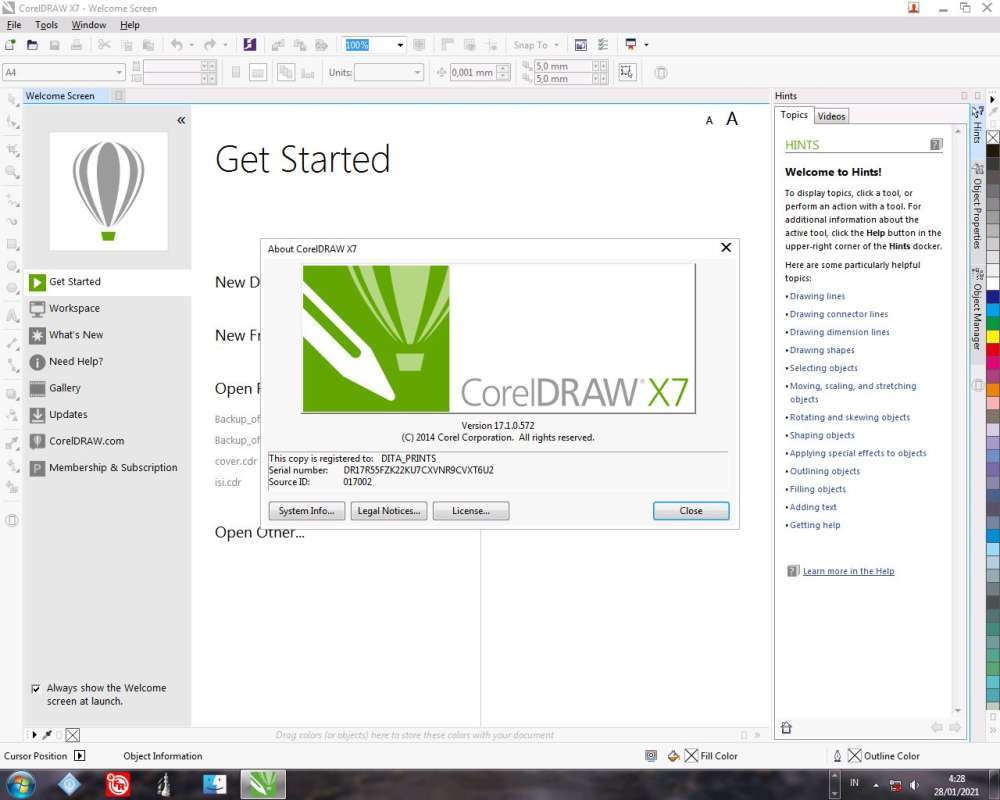Click the System Info button in About dialog
Screen dimensions: 1000x800
click(306, 511)
